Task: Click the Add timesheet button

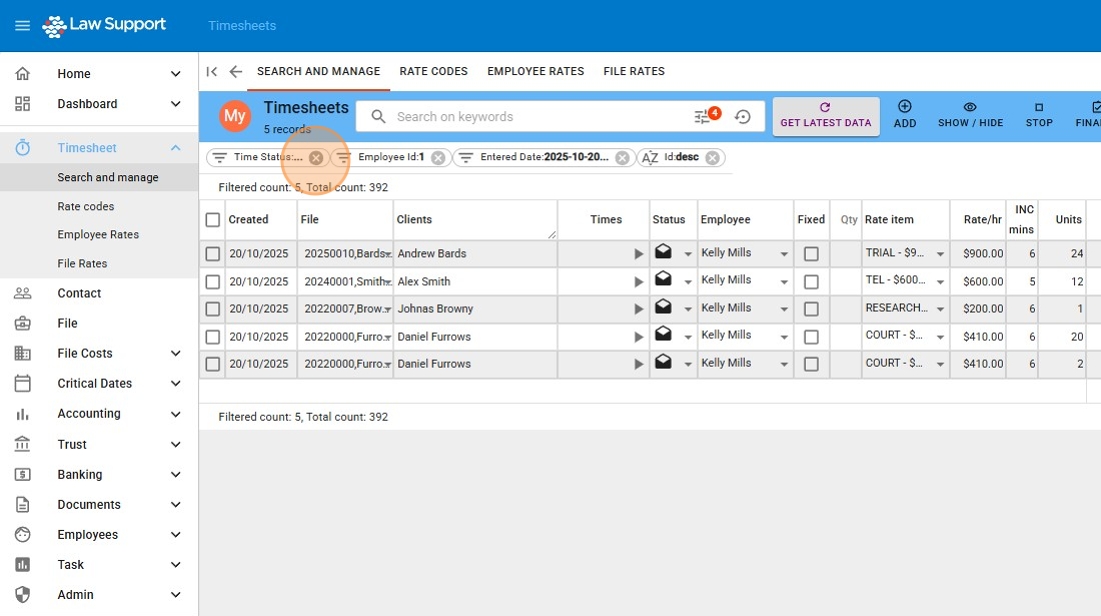Action: [904, 114]
